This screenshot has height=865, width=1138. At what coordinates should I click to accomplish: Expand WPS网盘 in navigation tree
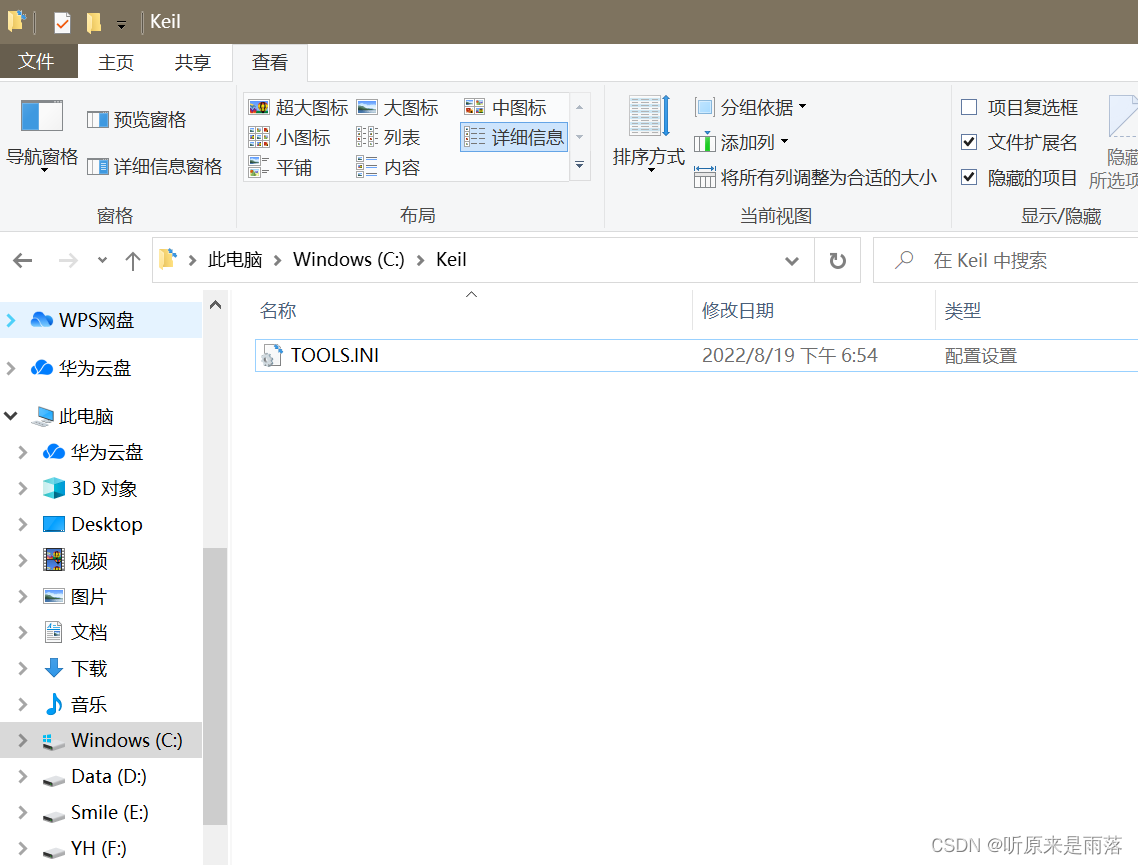[11, 320]
